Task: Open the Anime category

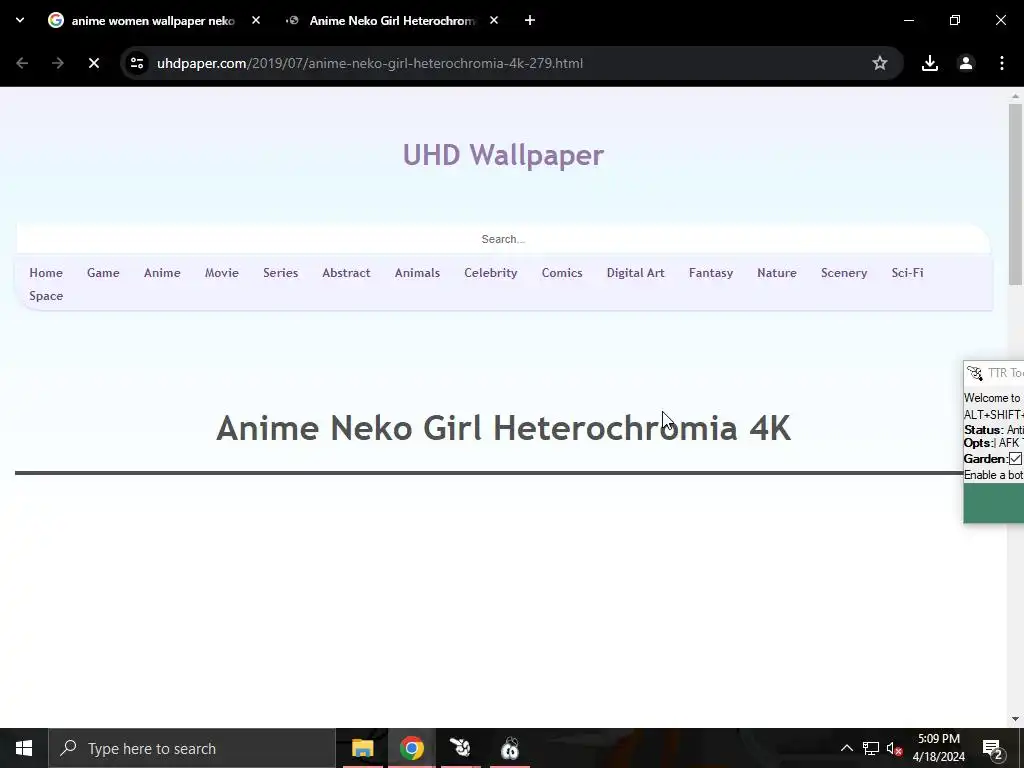Action: pos(162,273)
